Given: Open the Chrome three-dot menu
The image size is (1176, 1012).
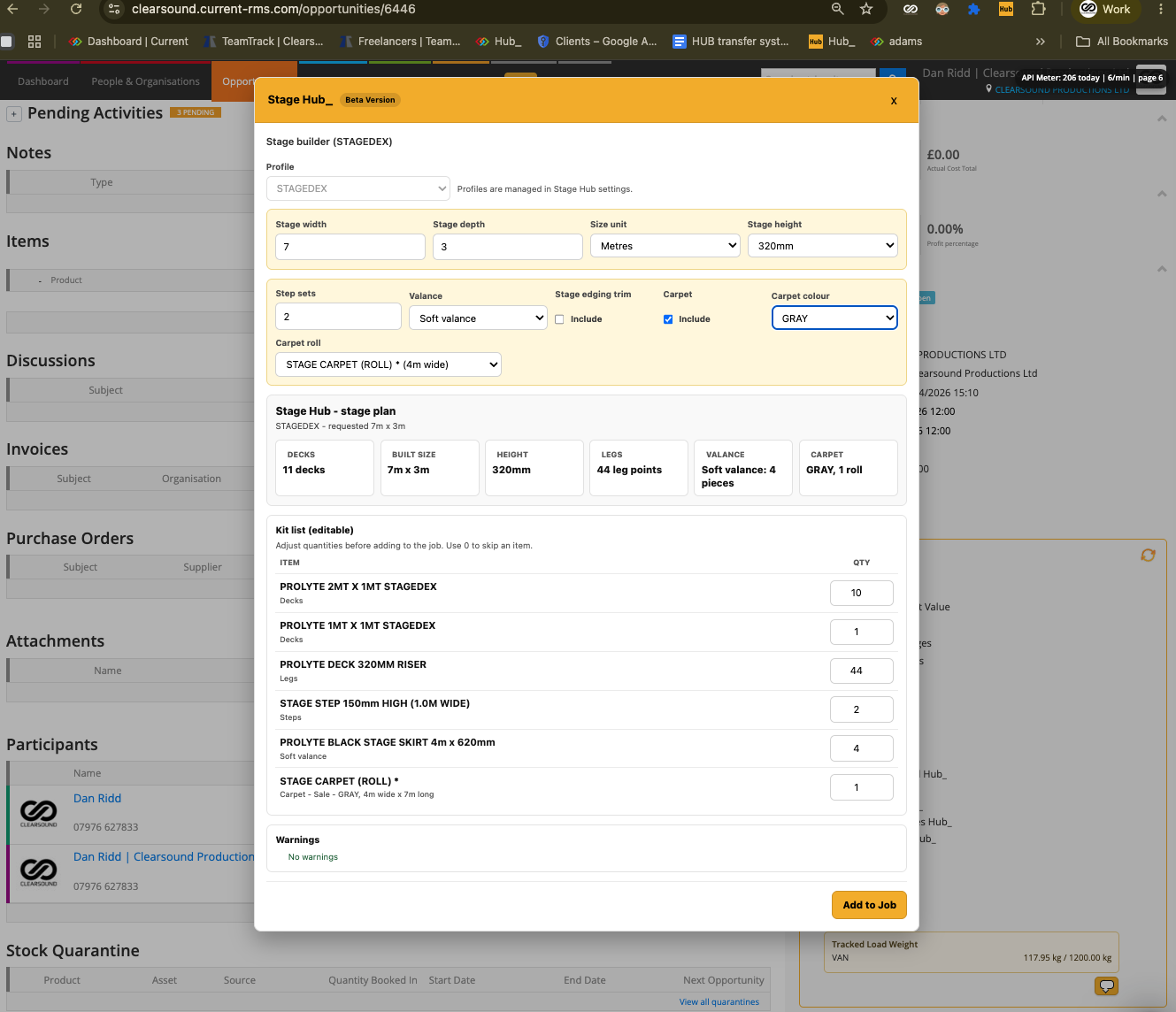Looking at the screenshot, I should 1161,10.
